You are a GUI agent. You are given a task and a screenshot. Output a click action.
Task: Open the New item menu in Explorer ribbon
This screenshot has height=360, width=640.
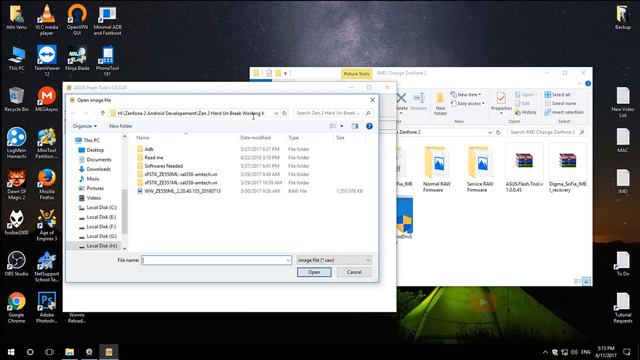[466, 95]
